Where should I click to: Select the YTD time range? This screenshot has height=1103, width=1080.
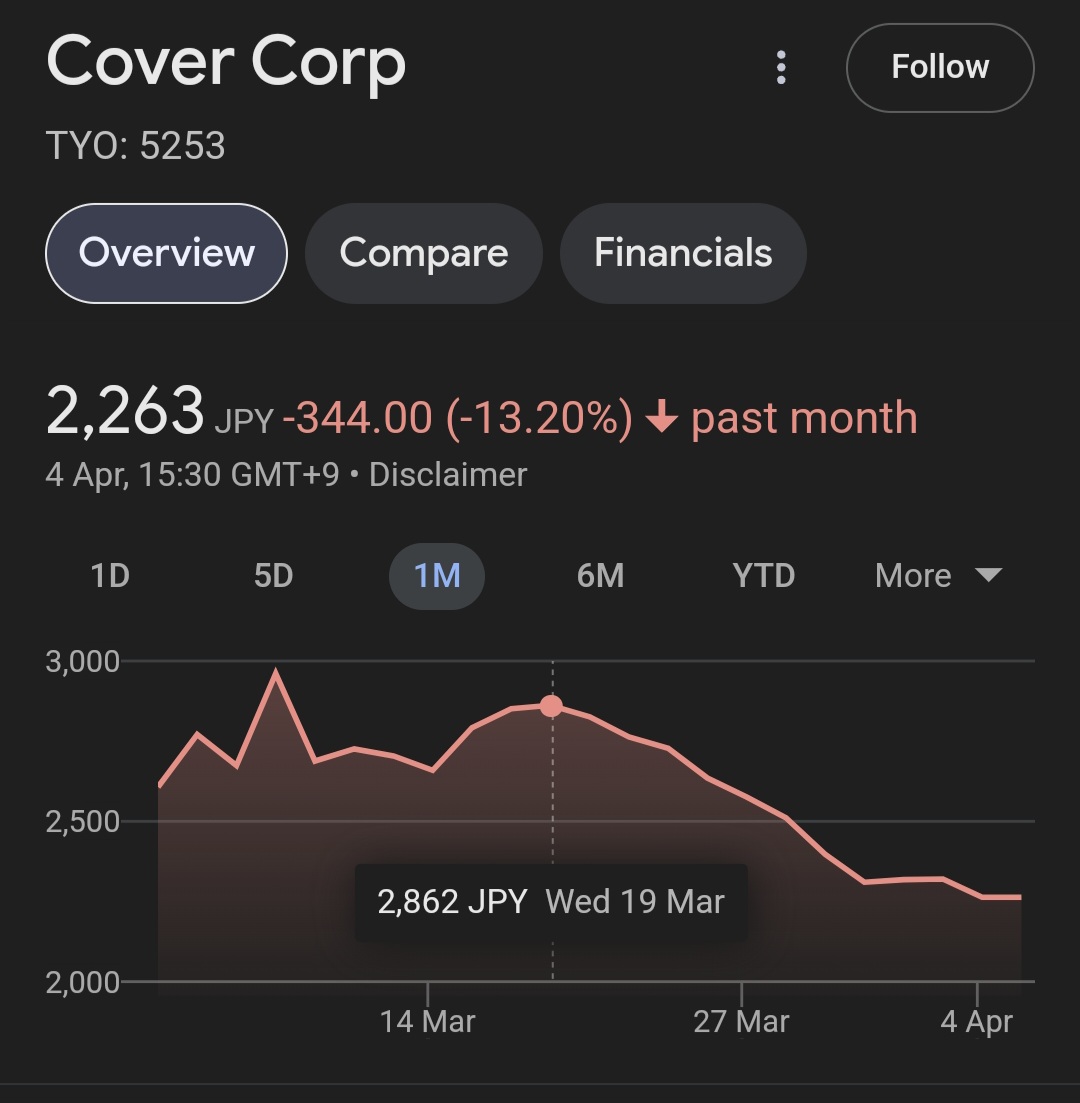(x=763, y=576)
